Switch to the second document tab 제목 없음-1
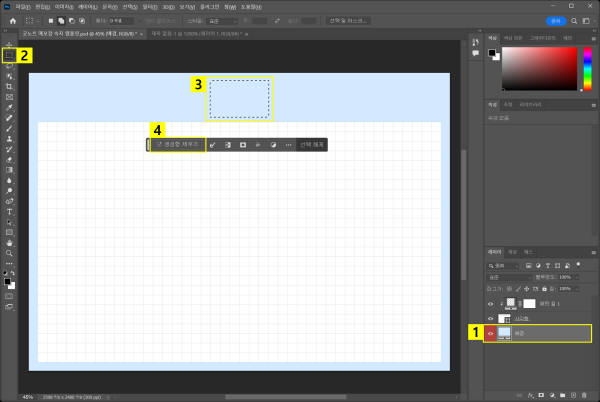This screenshot has width=600, height=402. point(196,34)
